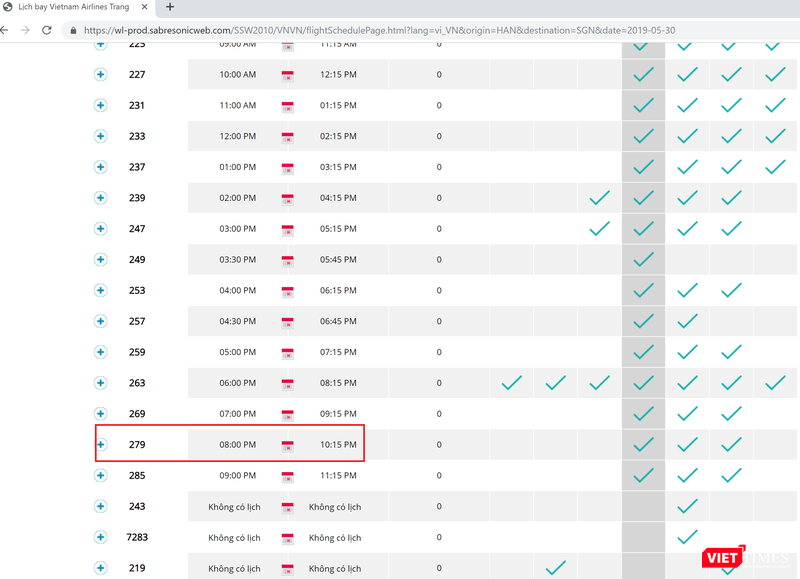Expand flight 285 row details
Viewport: 800px width, 579px height.
coord(101,476)
